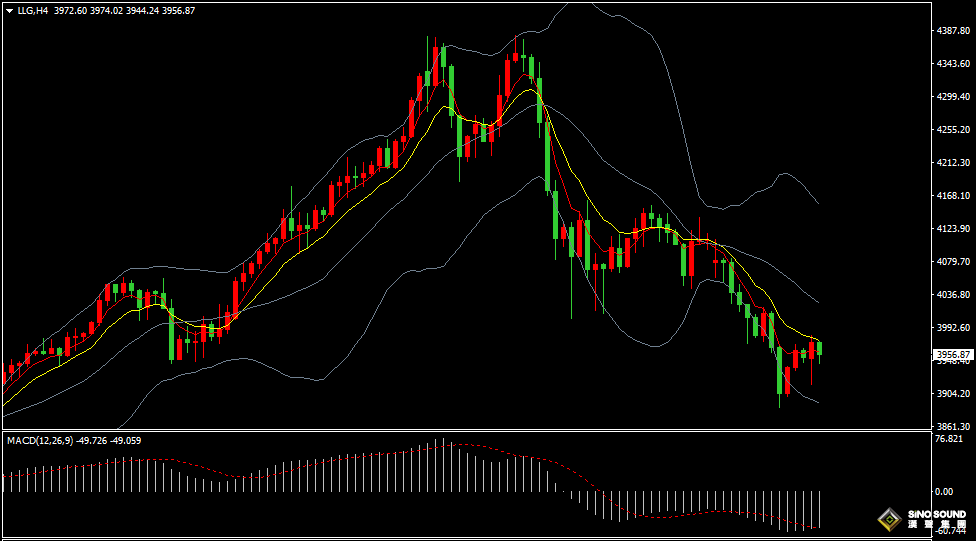This screenshot has height=541, width=976.
Task: Open the dropdown arrow beside LLG,H4
Action: [9, 10]
